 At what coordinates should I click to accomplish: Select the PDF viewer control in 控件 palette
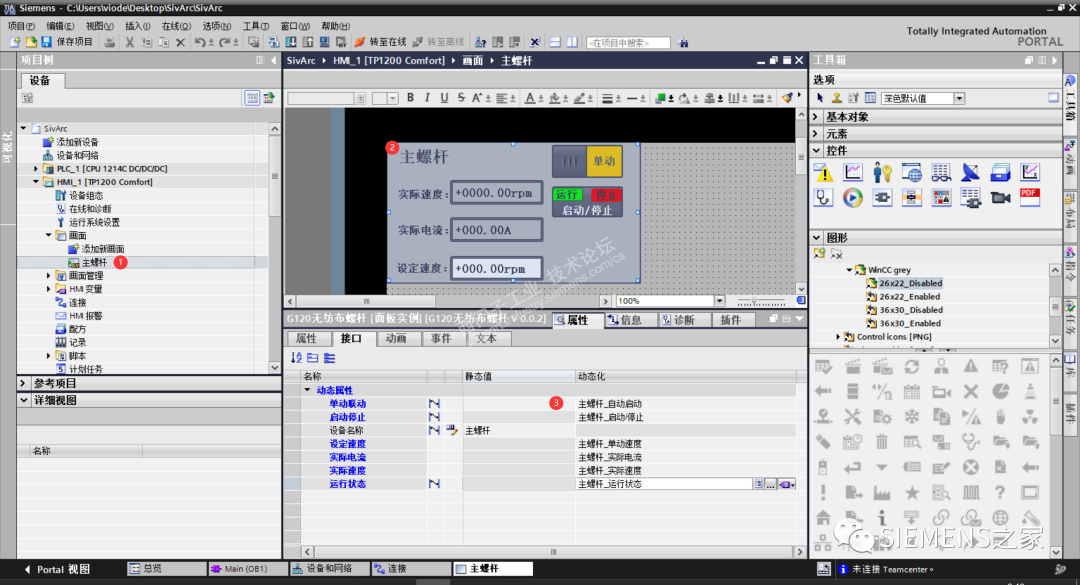(x=1030, y=198)
